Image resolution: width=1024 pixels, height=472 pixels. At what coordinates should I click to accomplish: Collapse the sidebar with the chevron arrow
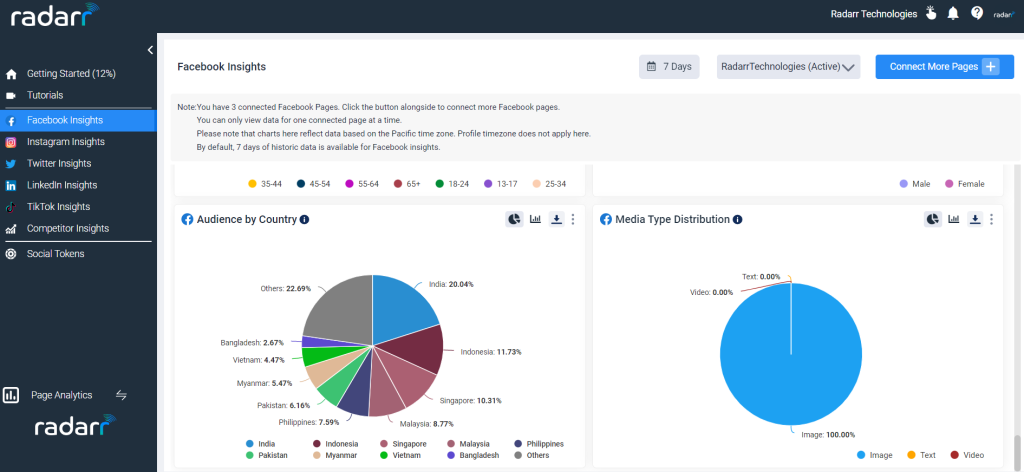(x=150, y=50)
